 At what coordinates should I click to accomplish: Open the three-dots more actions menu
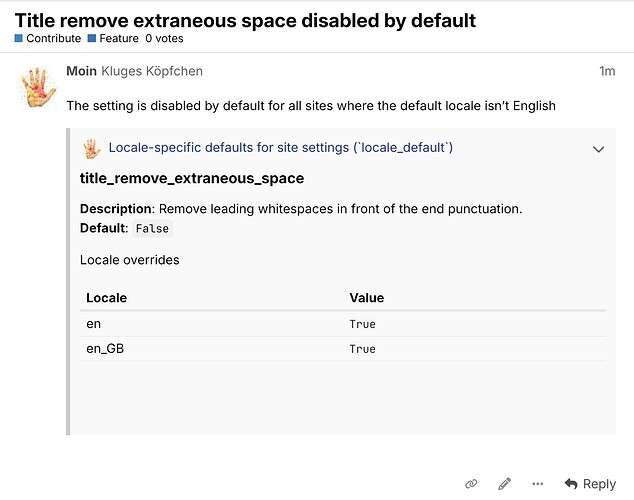point(537,483)
